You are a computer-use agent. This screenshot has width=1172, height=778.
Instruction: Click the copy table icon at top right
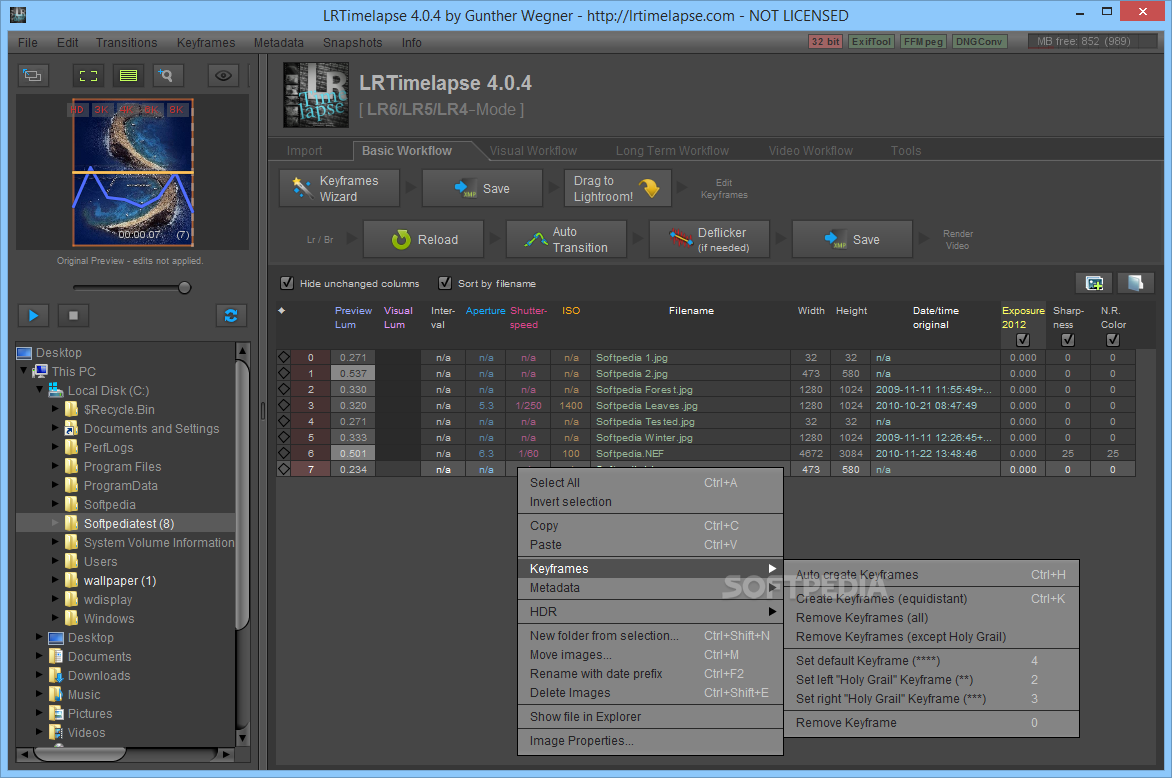[x=1135, y=283]
